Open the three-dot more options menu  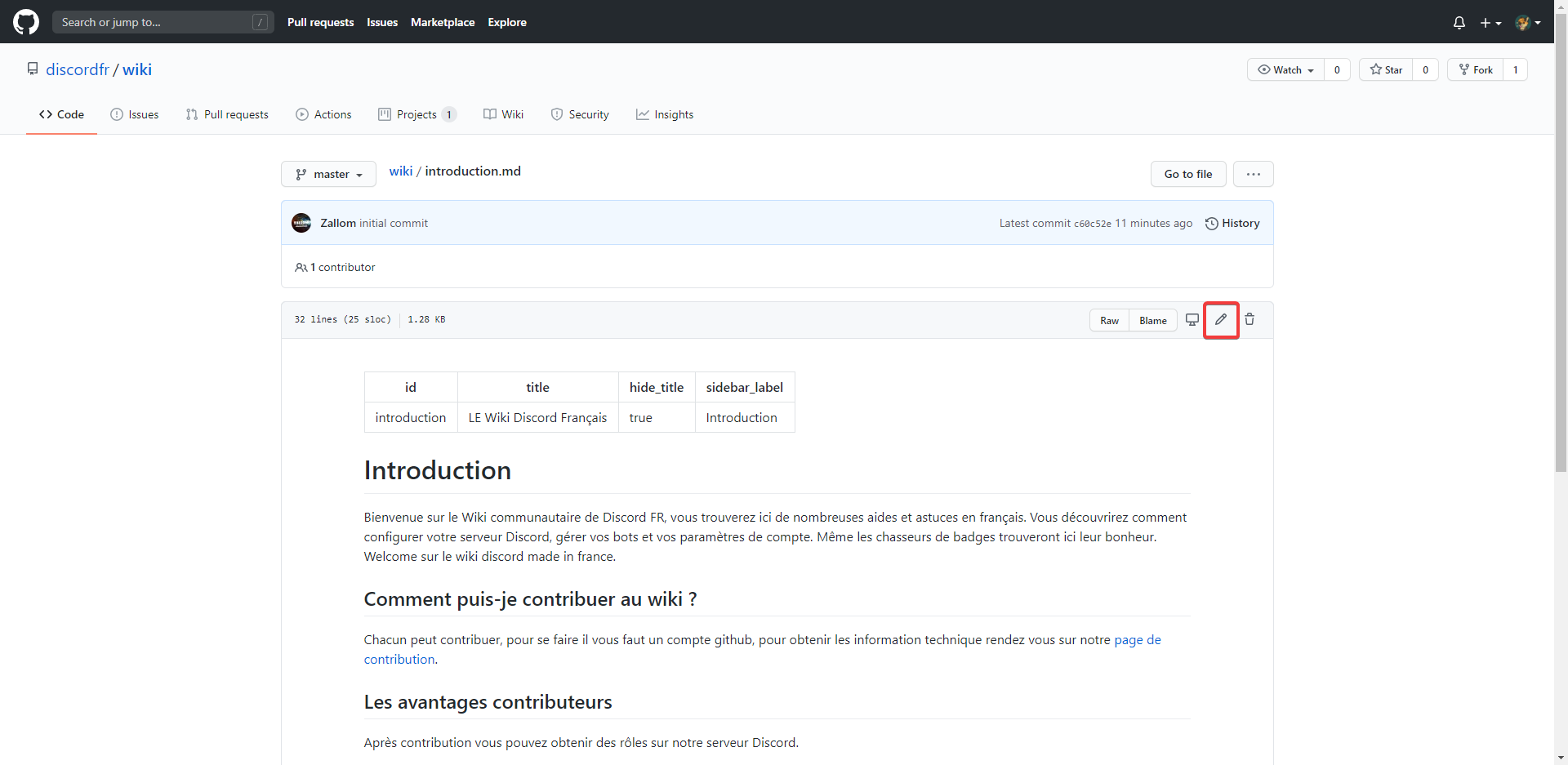click(x=1254, y=174)
